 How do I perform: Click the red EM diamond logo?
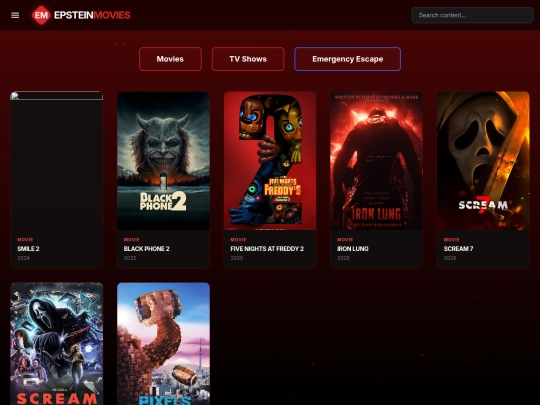(x=41, y=15)
